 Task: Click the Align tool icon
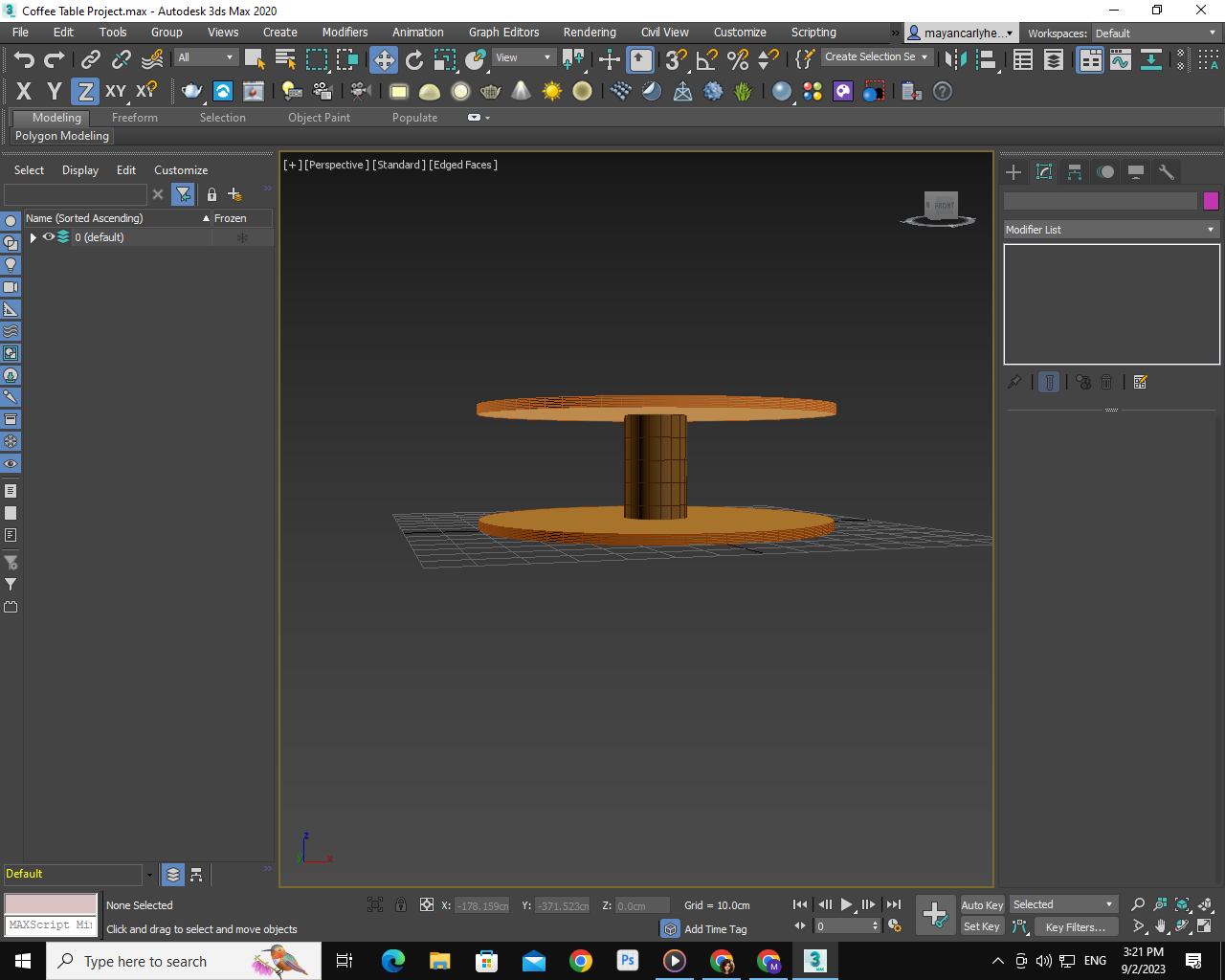tap(986, 59)
